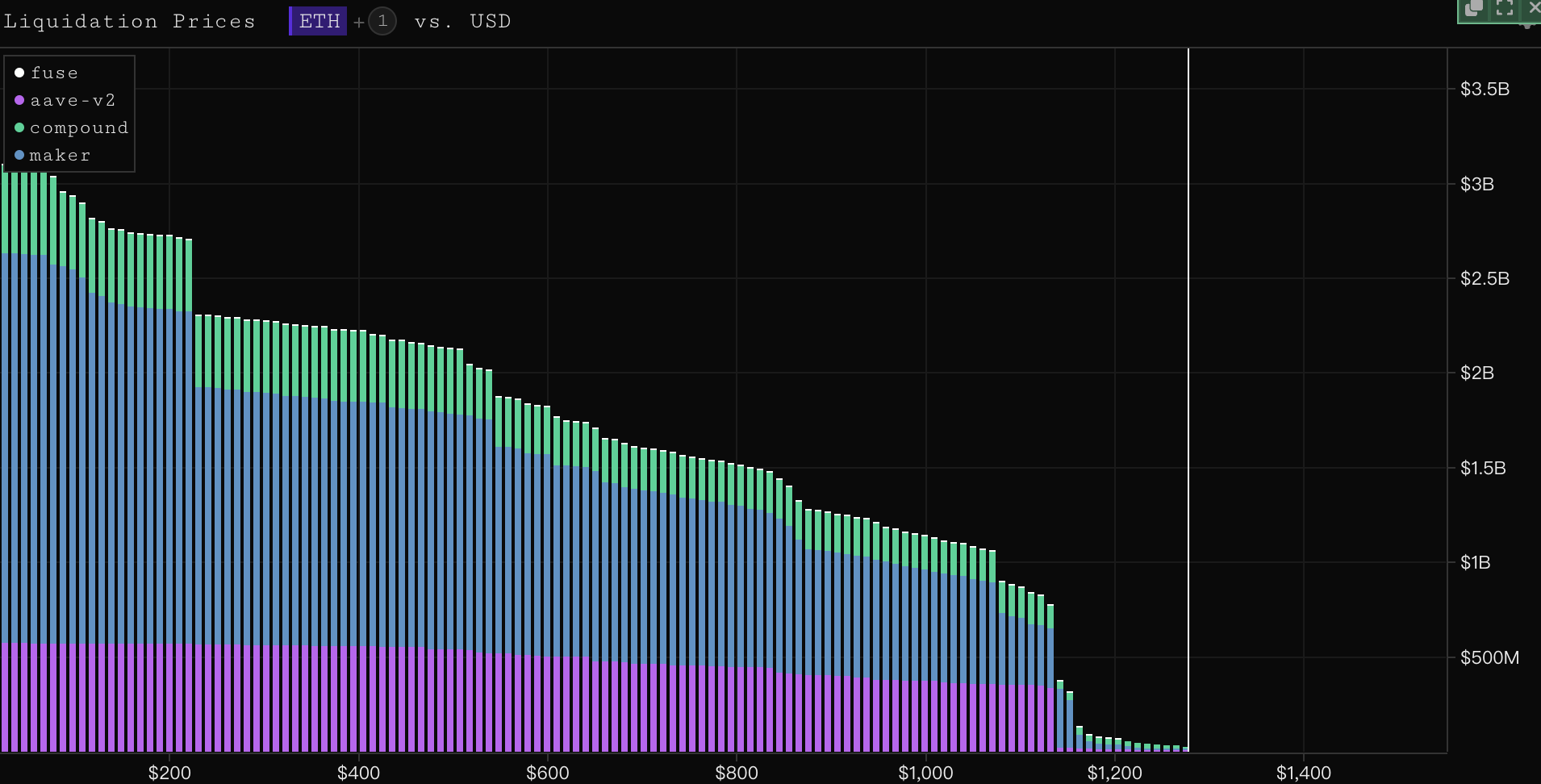Click the white fuse legend dot
This screenshot has width=1541, height=784.
(x=19, y=73)
